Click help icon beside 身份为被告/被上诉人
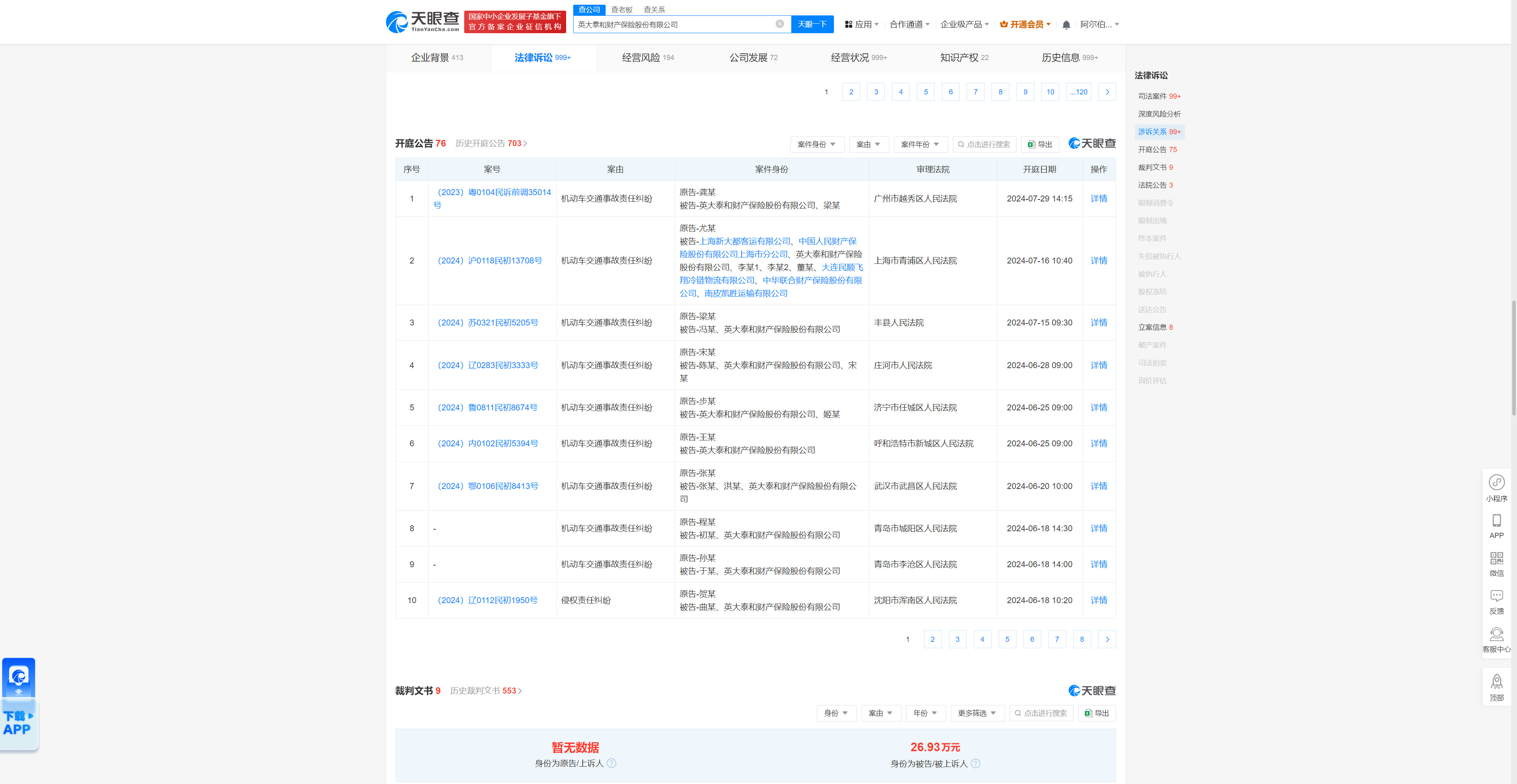1517x784 pixels. [x=975, y=763]
